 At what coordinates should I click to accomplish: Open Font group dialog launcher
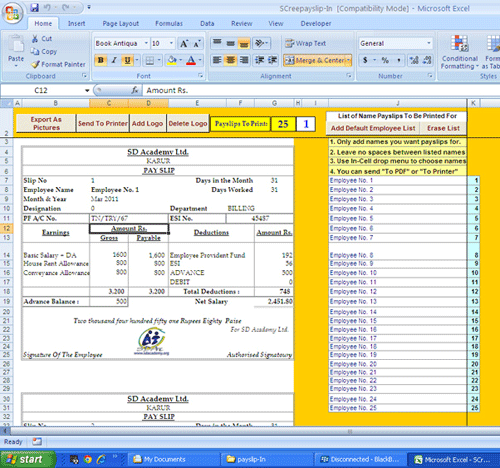(200, 76)
